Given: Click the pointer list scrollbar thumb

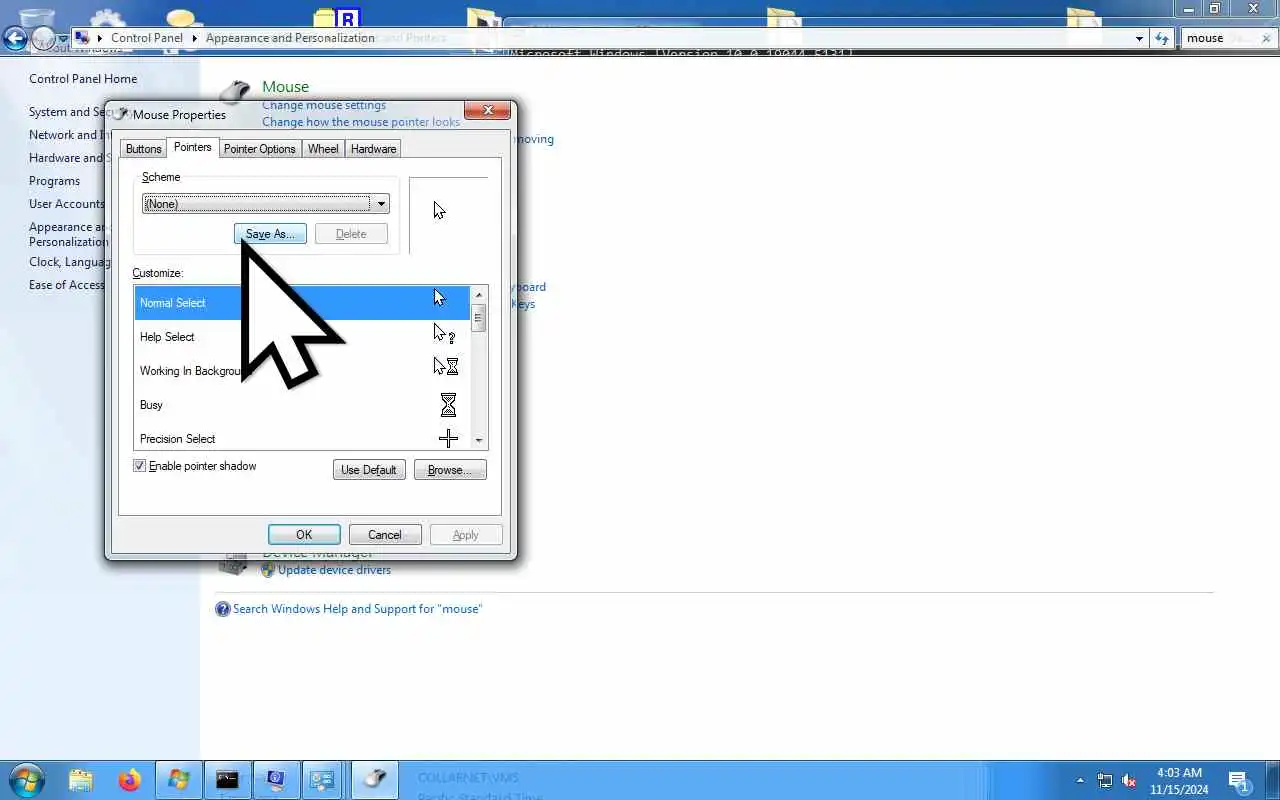Looking at the screenshot, I should [479, 317].
